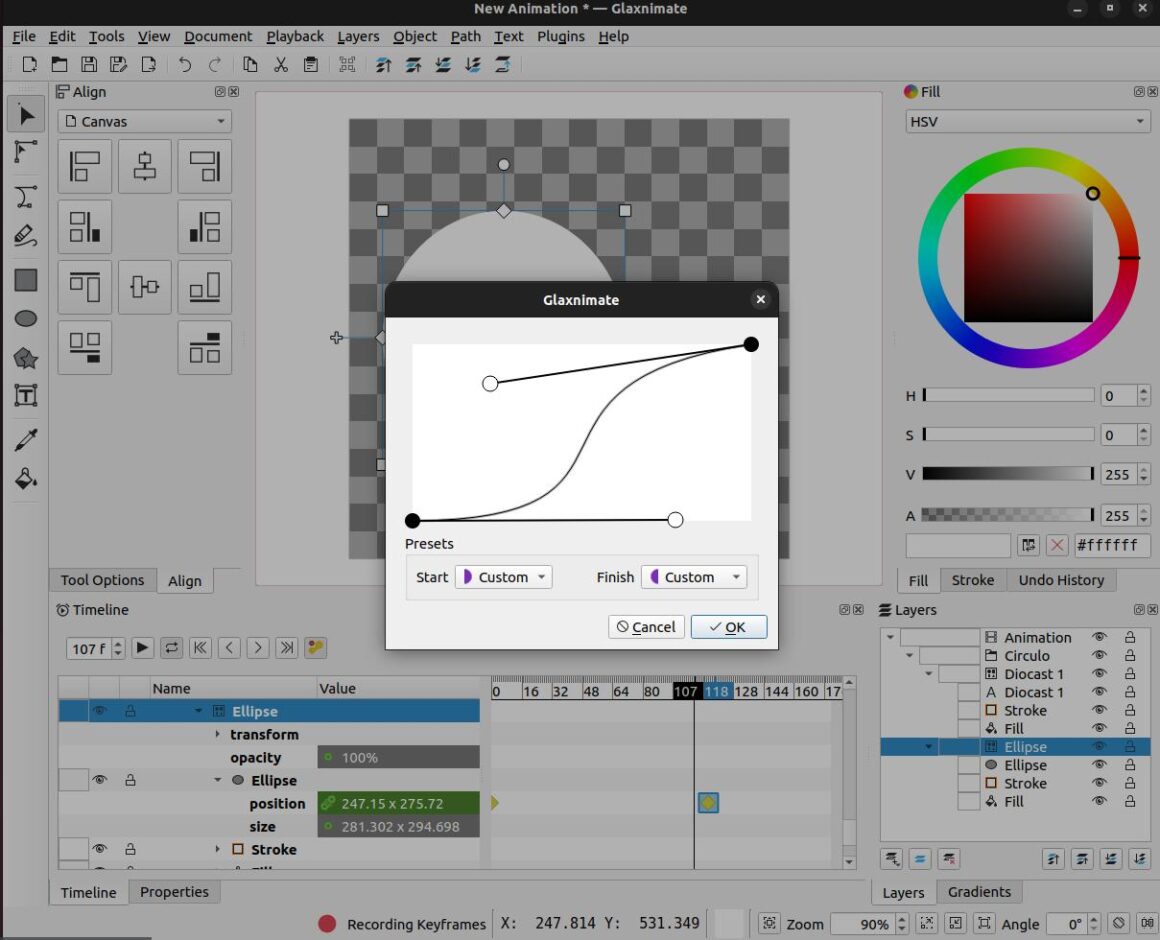Select the Ellipse drawing tool
This screenshot has height=940, width=1160.
(x=26, y=319)
